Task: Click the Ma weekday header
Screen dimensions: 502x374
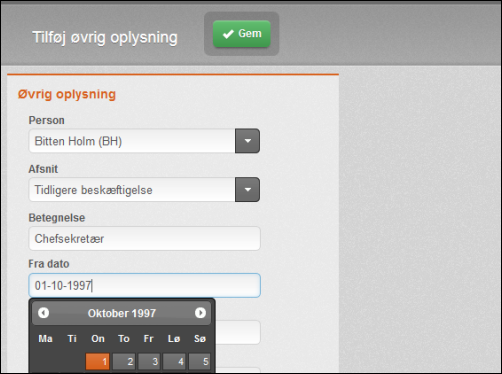Action: click(45, 339)
